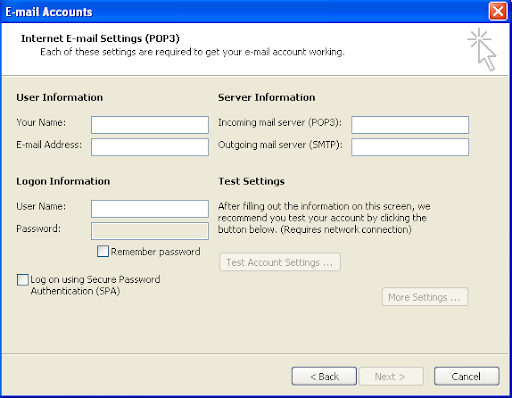Viewport: 512px width, 398px height.
Task: Click into Incoming mail server (POP3) box
Action: coord(410,125)
